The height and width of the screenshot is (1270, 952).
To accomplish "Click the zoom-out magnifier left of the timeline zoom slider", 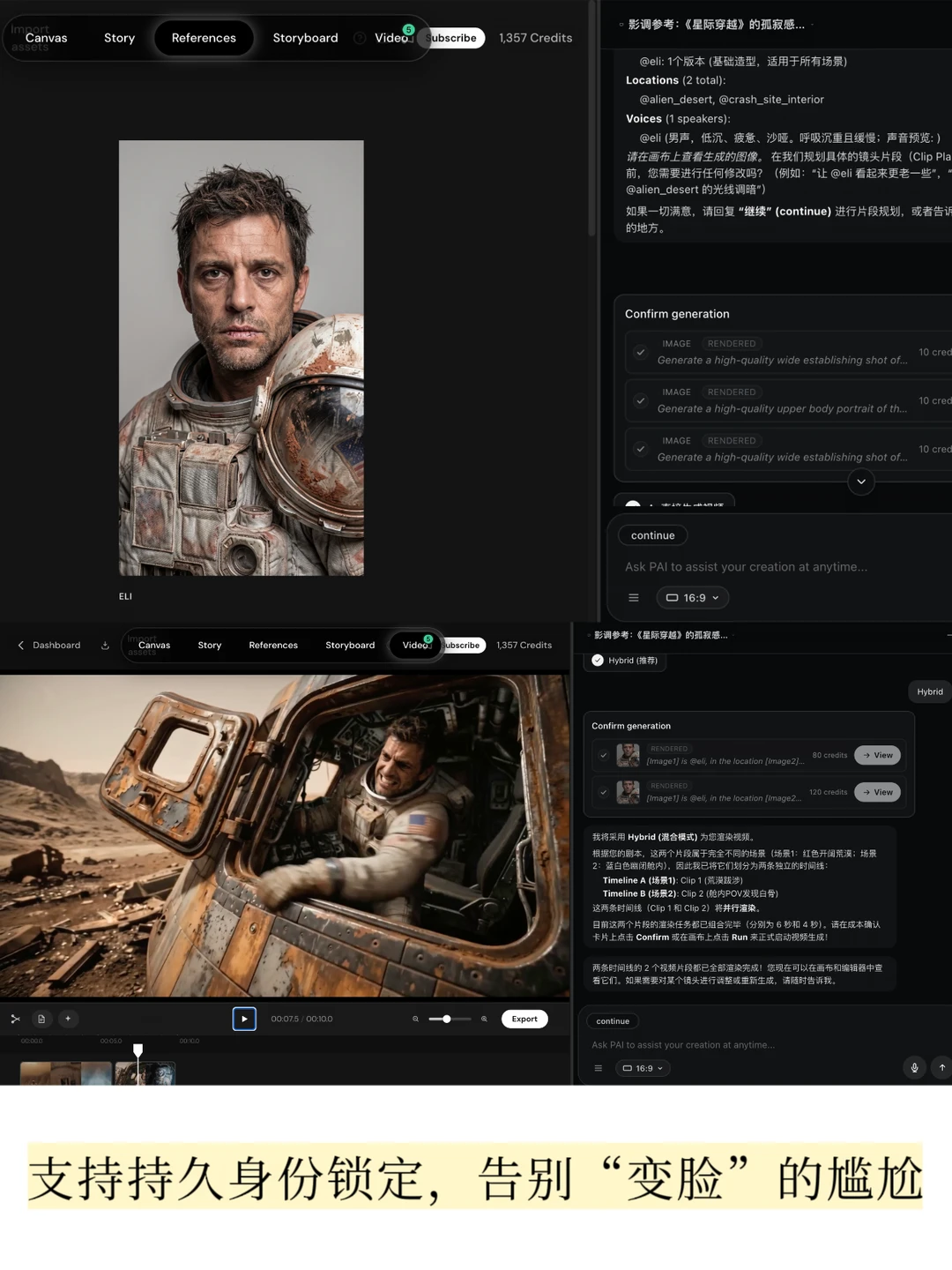I will pos(415,1019).
